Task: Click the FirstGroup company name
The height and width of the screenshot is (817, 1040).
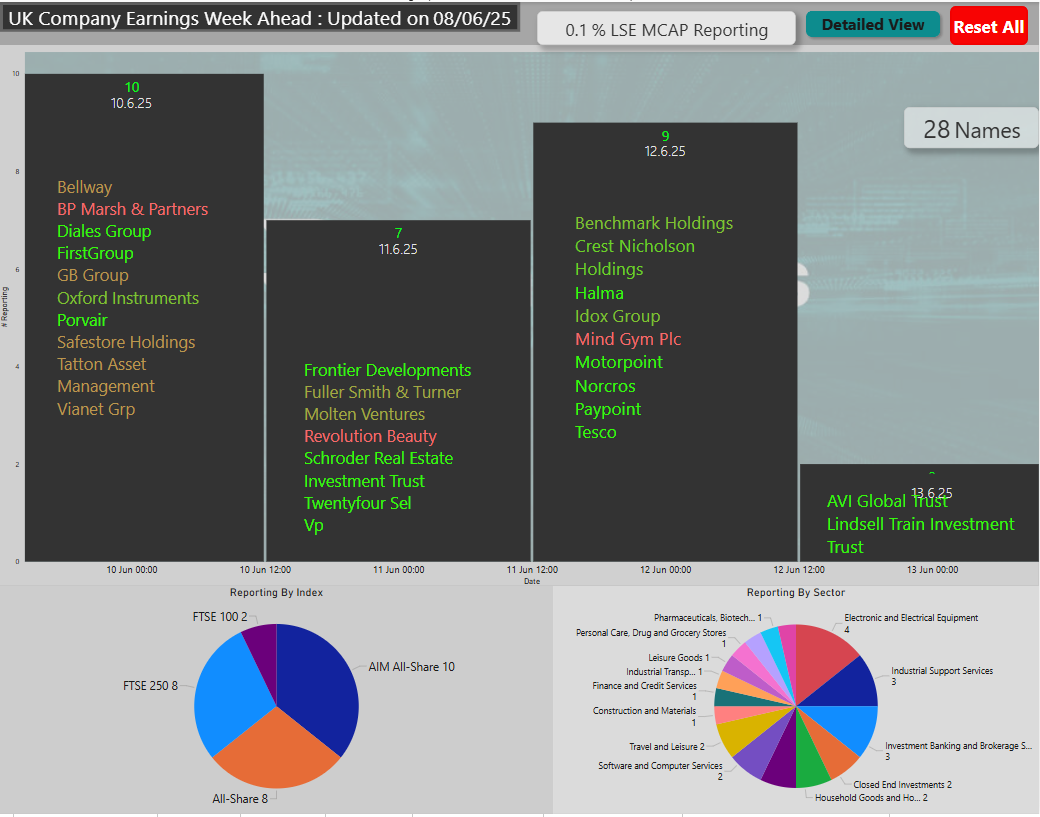Action: pos(95,253)
